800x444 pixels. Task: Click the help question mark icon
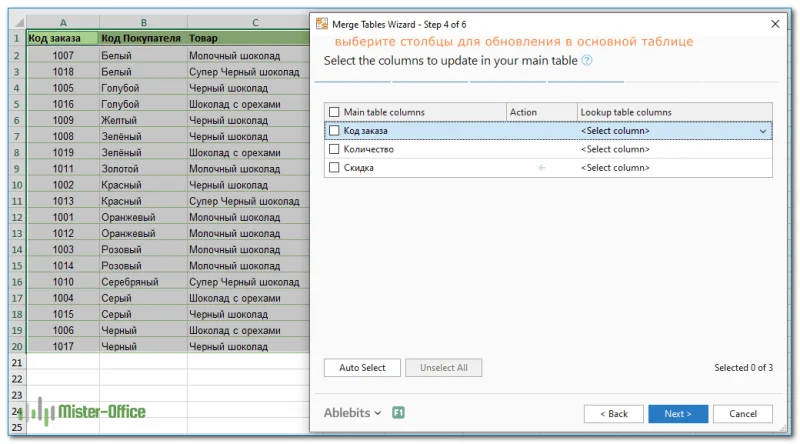click(587, 61)
